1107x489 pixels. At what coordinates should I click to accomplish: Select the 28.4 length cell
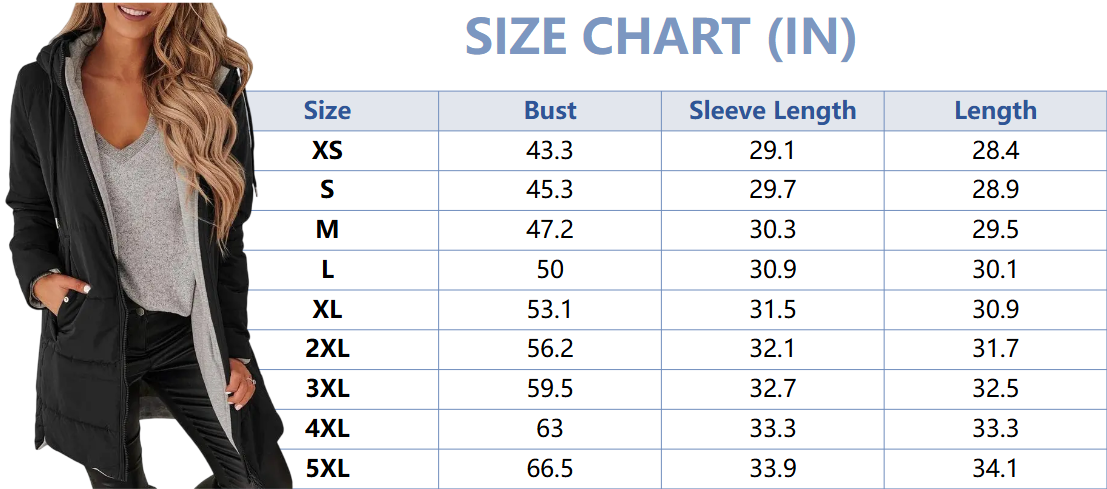pyautogui.click(x=995, y=151)
